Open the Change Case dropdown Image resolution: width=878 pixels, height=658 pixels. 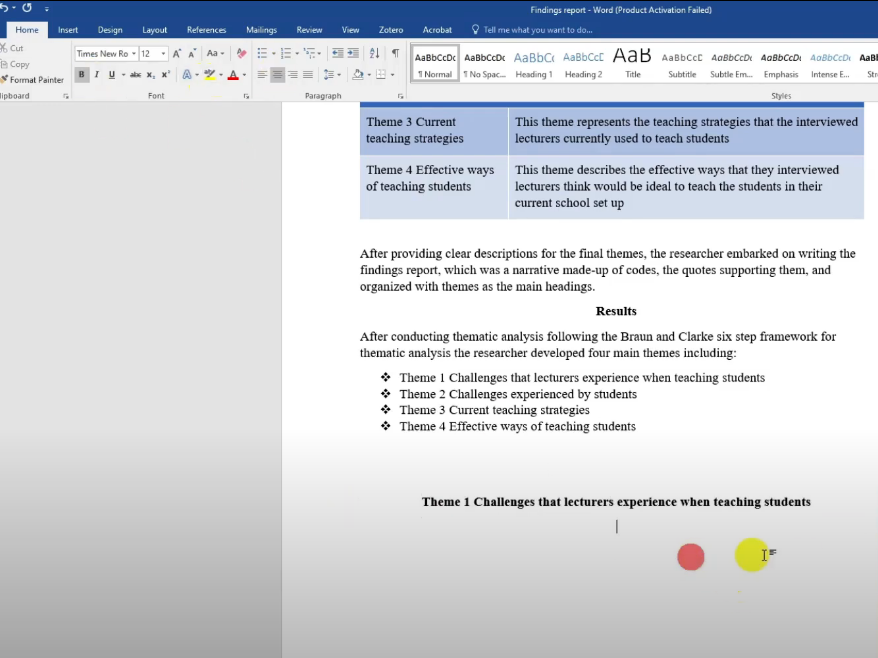click(215, 53)
